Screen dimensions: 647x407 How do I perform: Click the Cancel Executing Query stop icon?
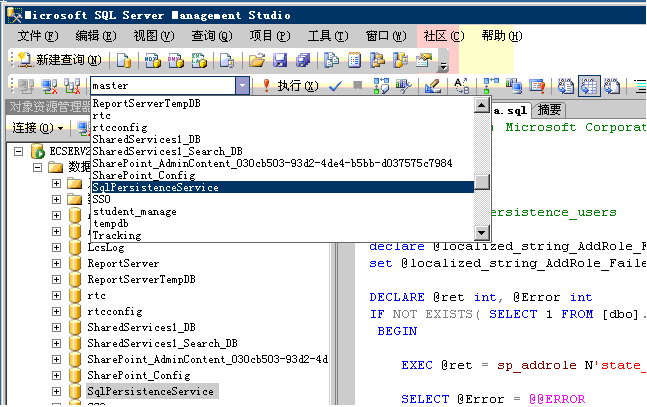point(358,85)
